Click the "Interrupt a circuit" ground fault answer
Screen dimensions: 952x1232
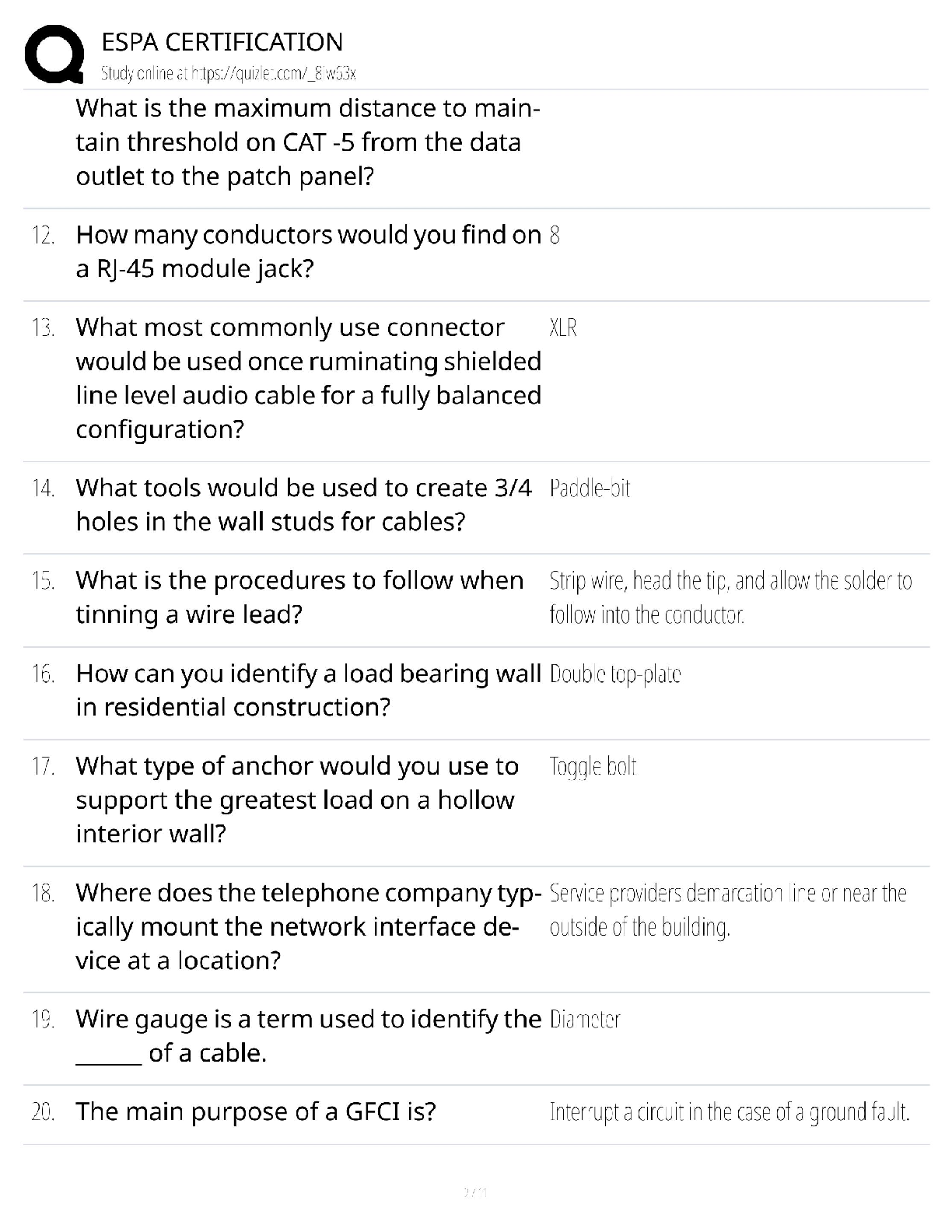tap(730, 1112)
